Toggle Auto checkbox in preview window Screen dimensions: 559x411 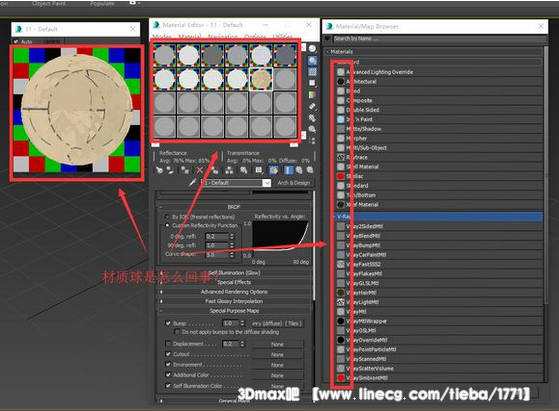[x=16, y=41]
